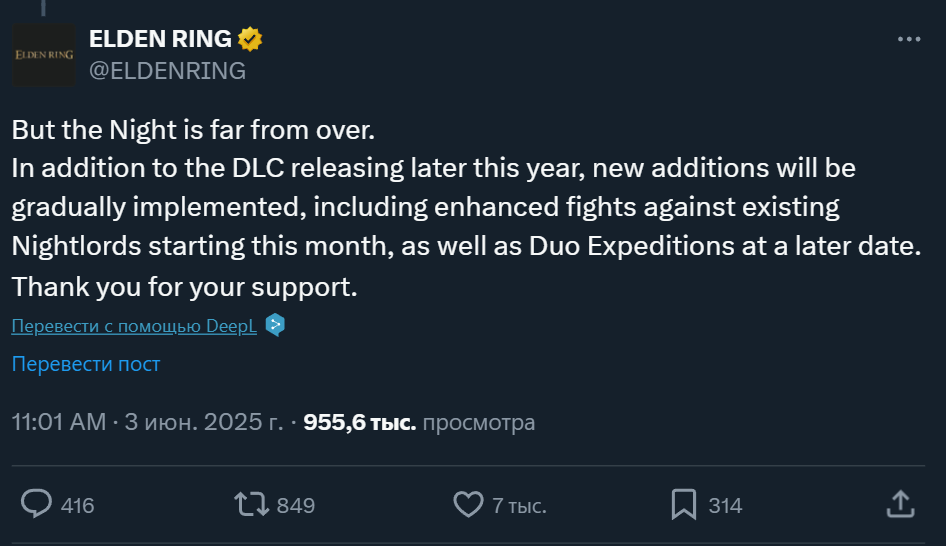Viewport: 946px width, 546px height.
Task: Click the repost arrows icon
Action: [251, 504]
